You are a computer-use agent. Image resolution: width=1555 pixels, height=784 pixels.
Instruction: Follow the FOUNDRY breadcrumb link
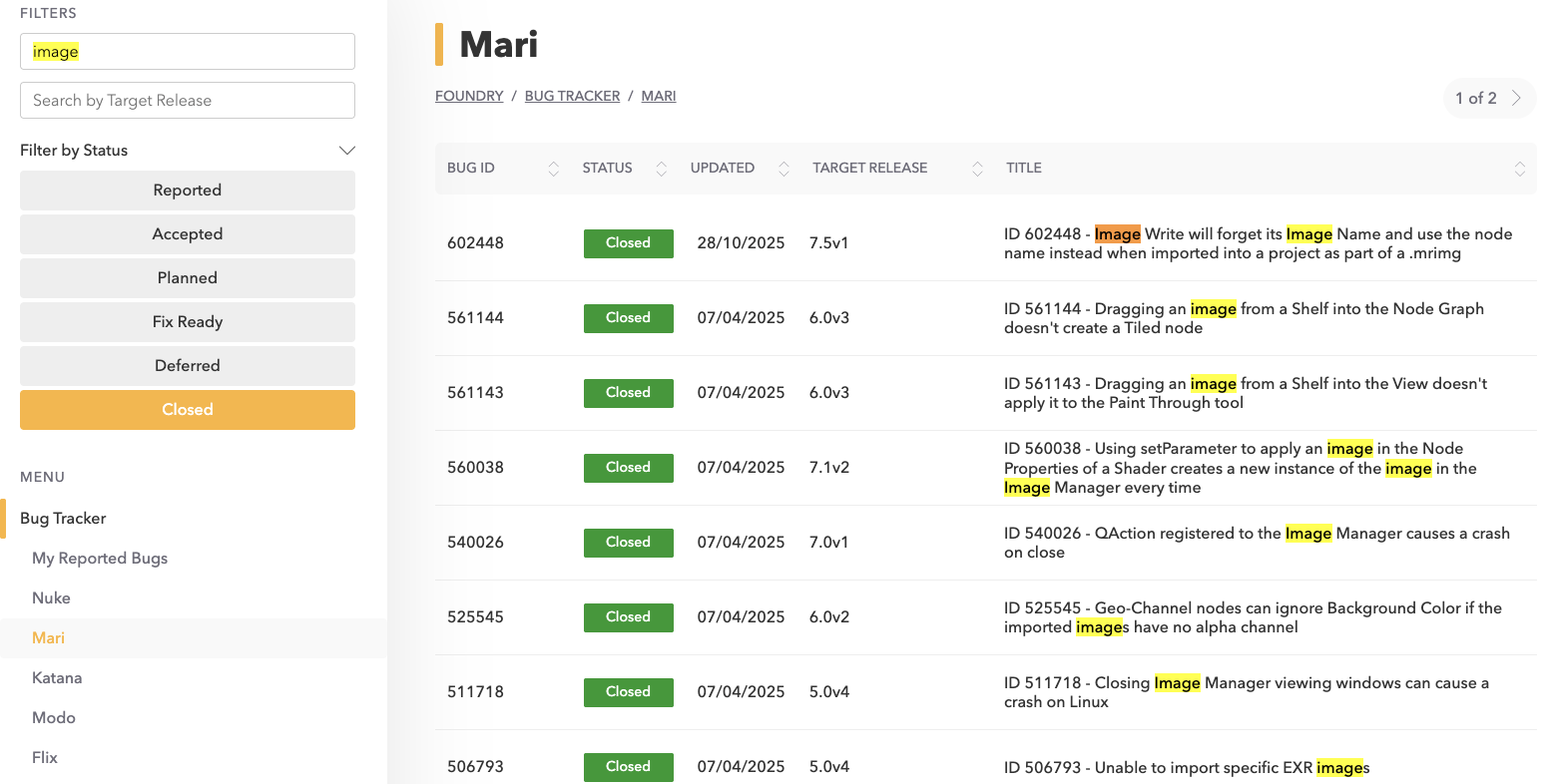(x=469, y=96)
